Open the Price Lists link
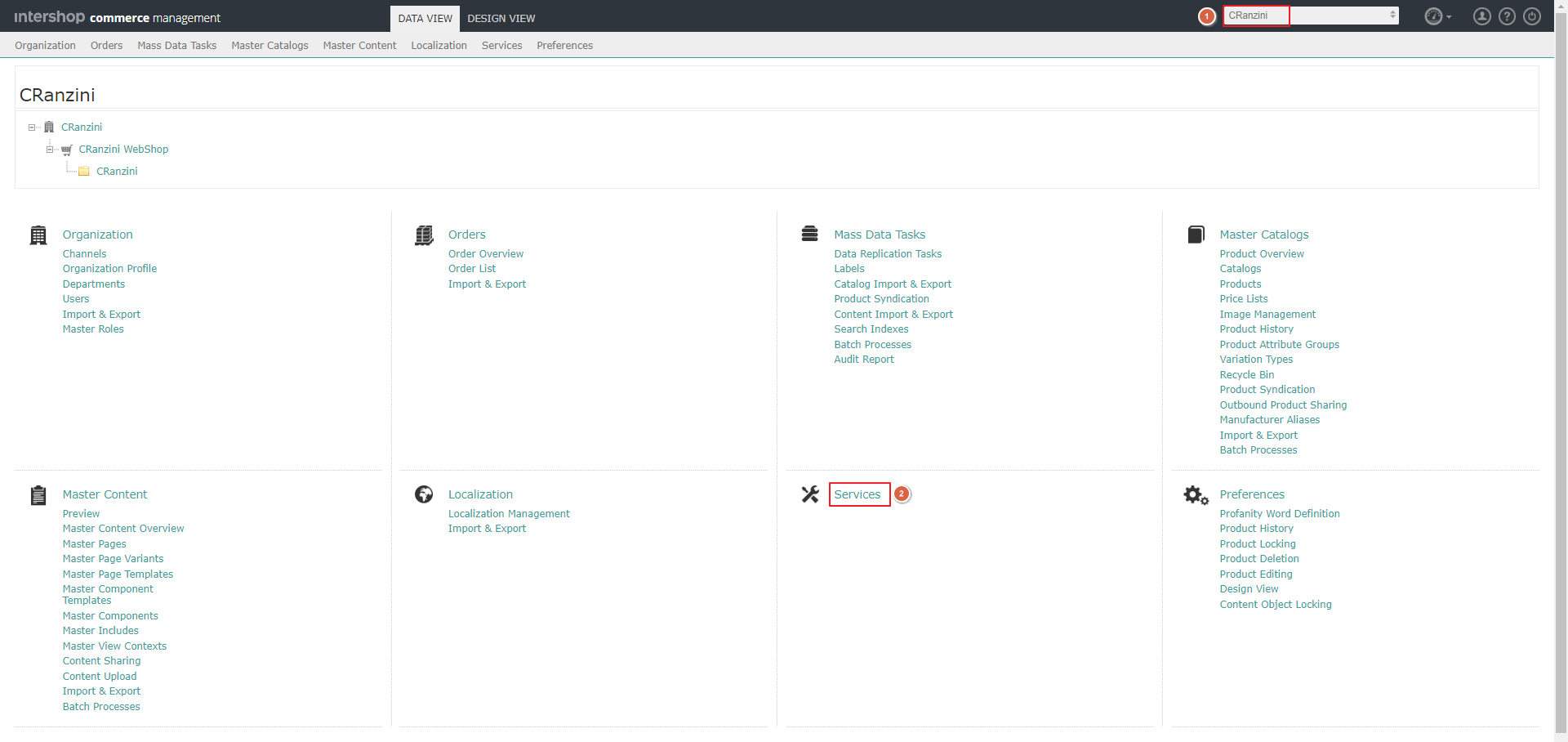 (x=1244, y=299)
